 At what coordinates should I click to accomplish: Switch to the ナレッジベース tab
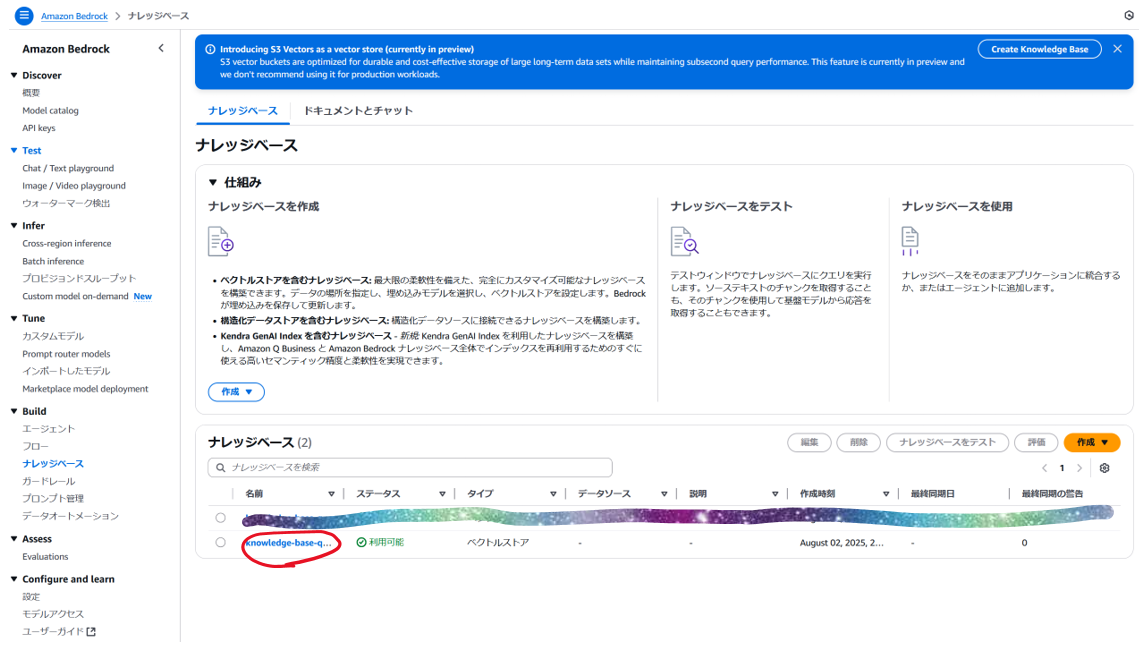pos(243,110)
